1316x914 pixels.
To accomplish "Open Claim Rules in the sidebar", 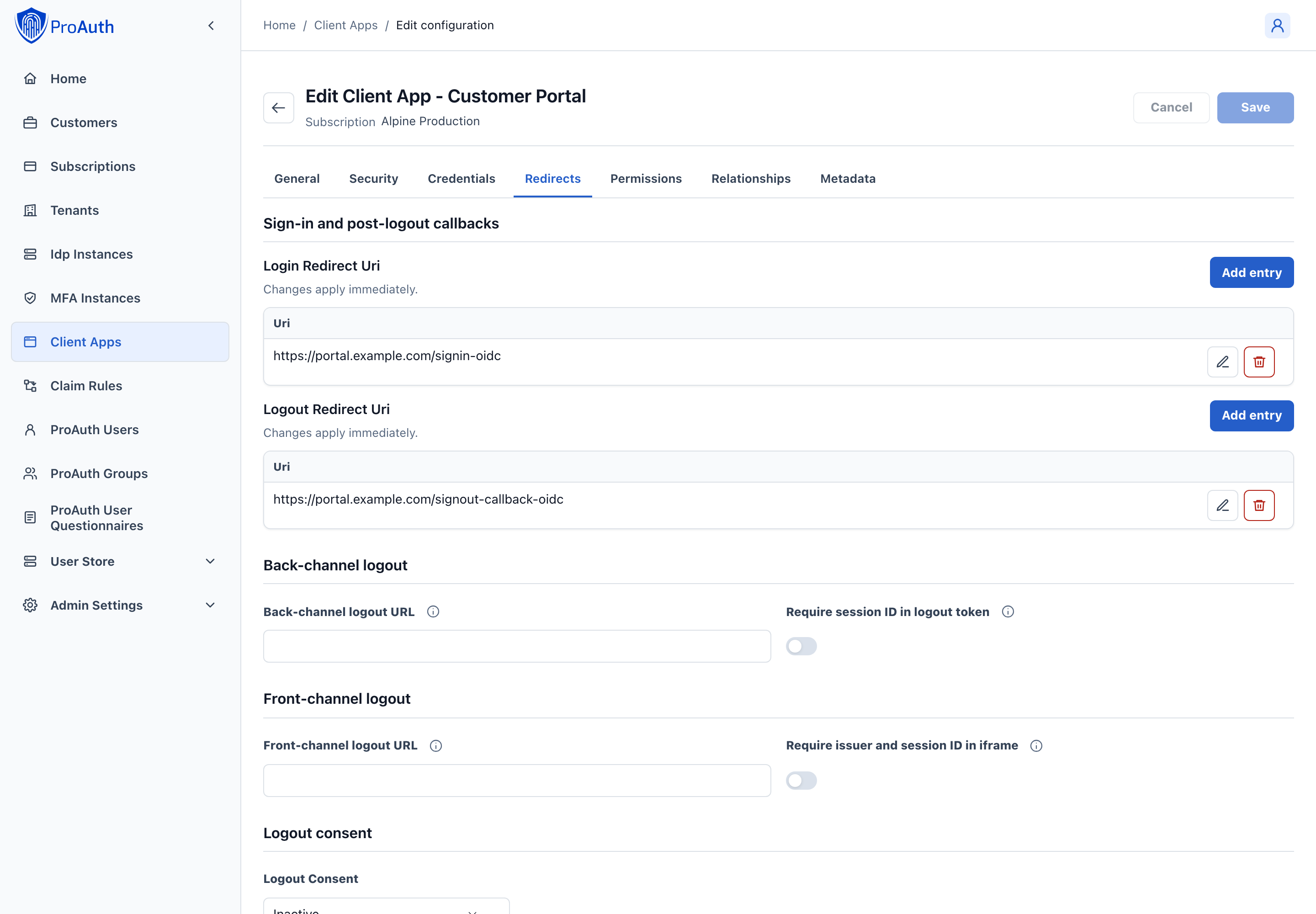I will 120,385.
